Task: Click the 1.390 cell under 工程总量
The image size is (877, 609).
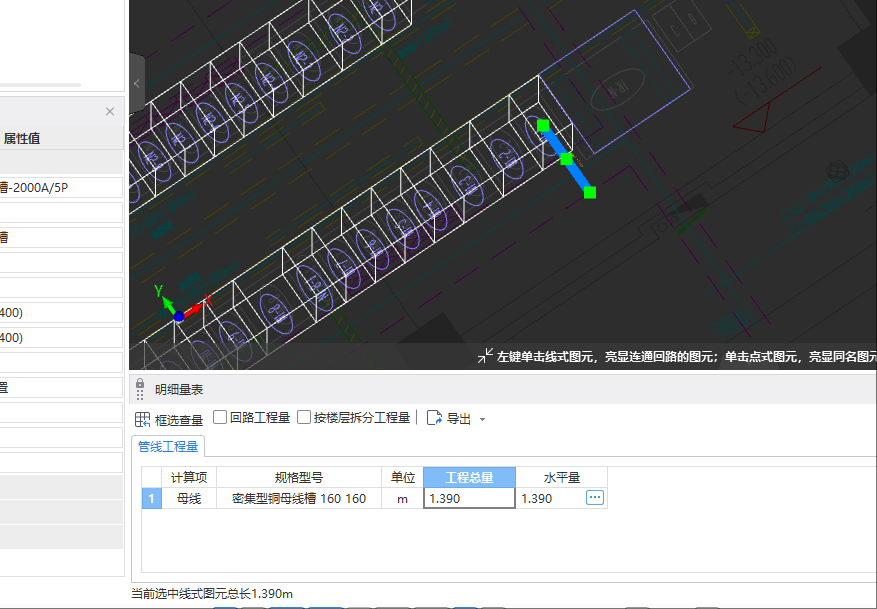Action: (x=469, y=498)
